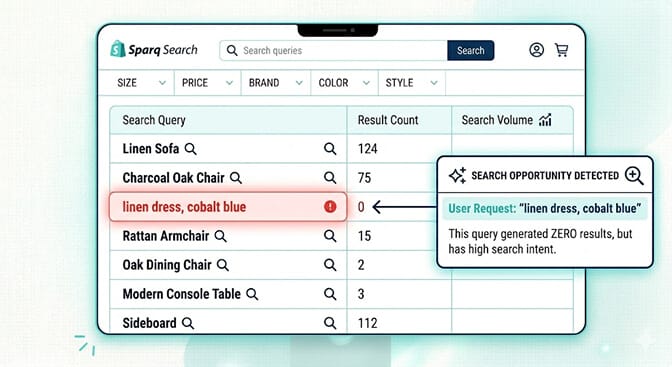Expand the BRAND filter dropdown
This screenshot has height=367, width=672.
click(276, 83)
